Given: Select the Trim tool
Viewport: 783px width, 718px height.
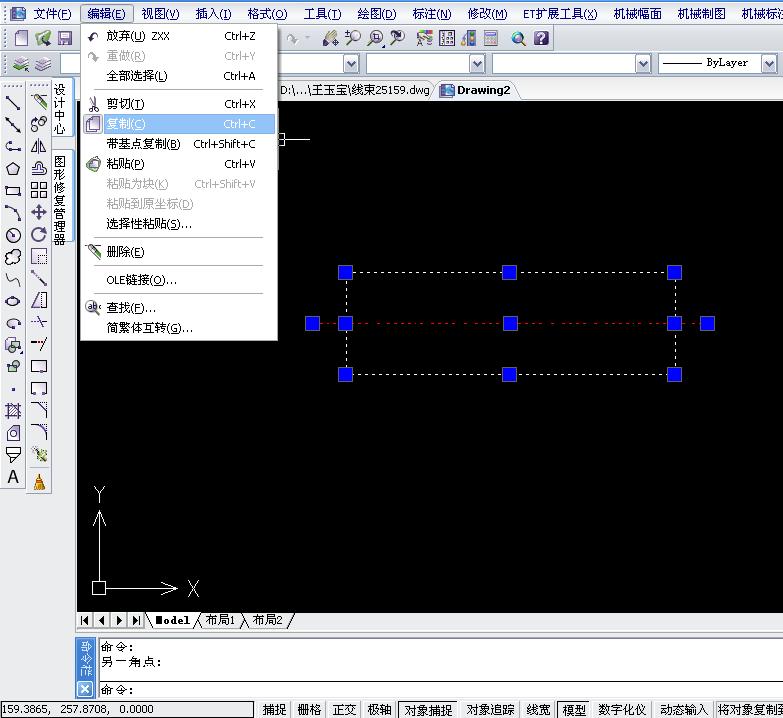Looking at the screenshot, I should [x=39, y=322].
